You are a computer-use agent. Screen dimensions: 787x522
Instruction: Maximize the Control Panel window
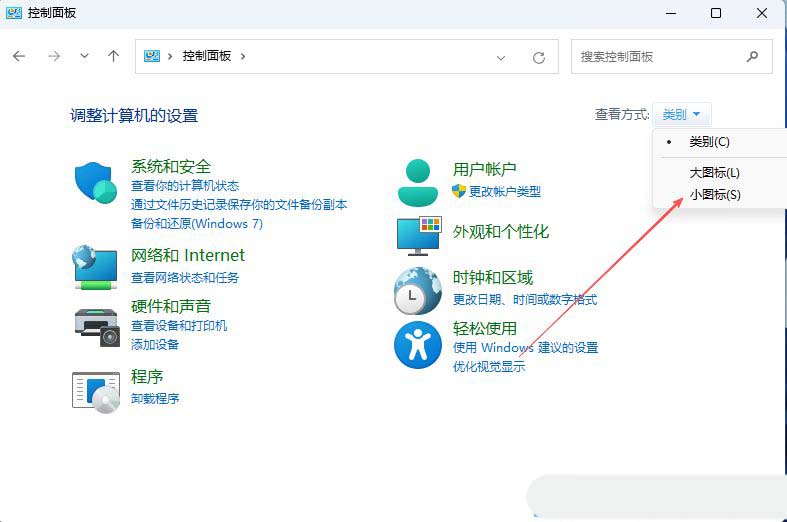tap(716, 13)
